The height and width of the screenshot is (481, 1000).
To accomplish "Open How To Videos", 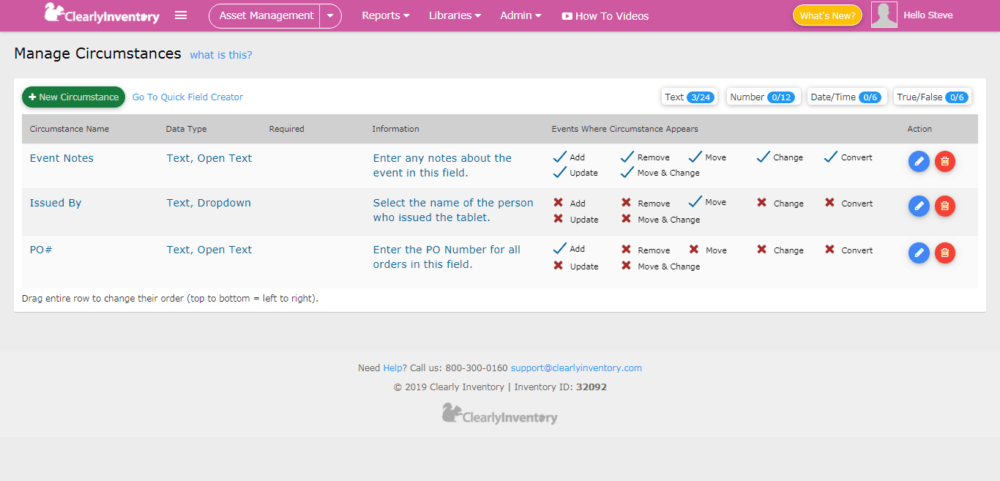I will tap(605, 16).
